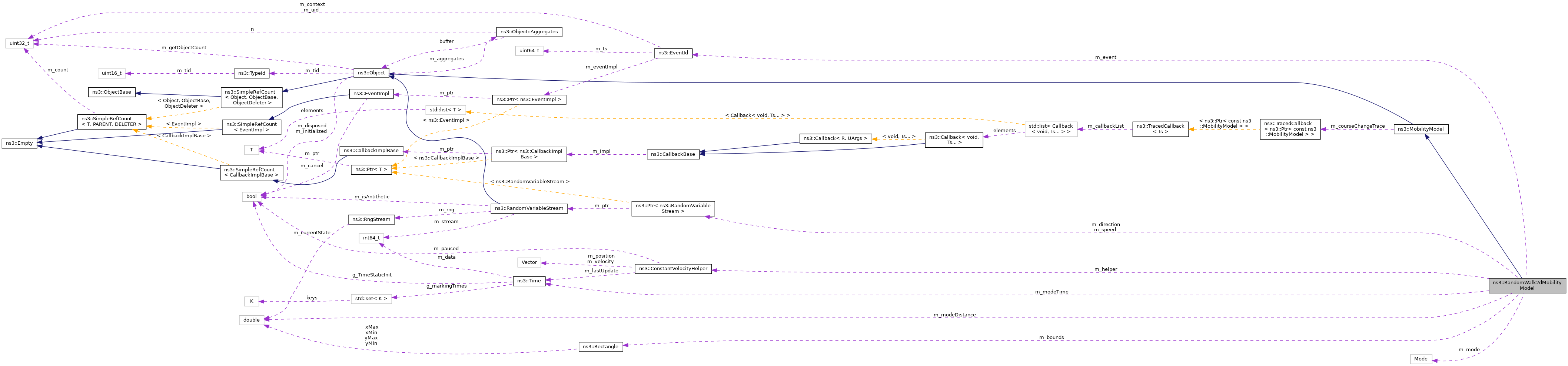Viewport: 1568px width, 366px height.
Task: Select the ns3::RngStream node
Action: click(x=371, y=219)
